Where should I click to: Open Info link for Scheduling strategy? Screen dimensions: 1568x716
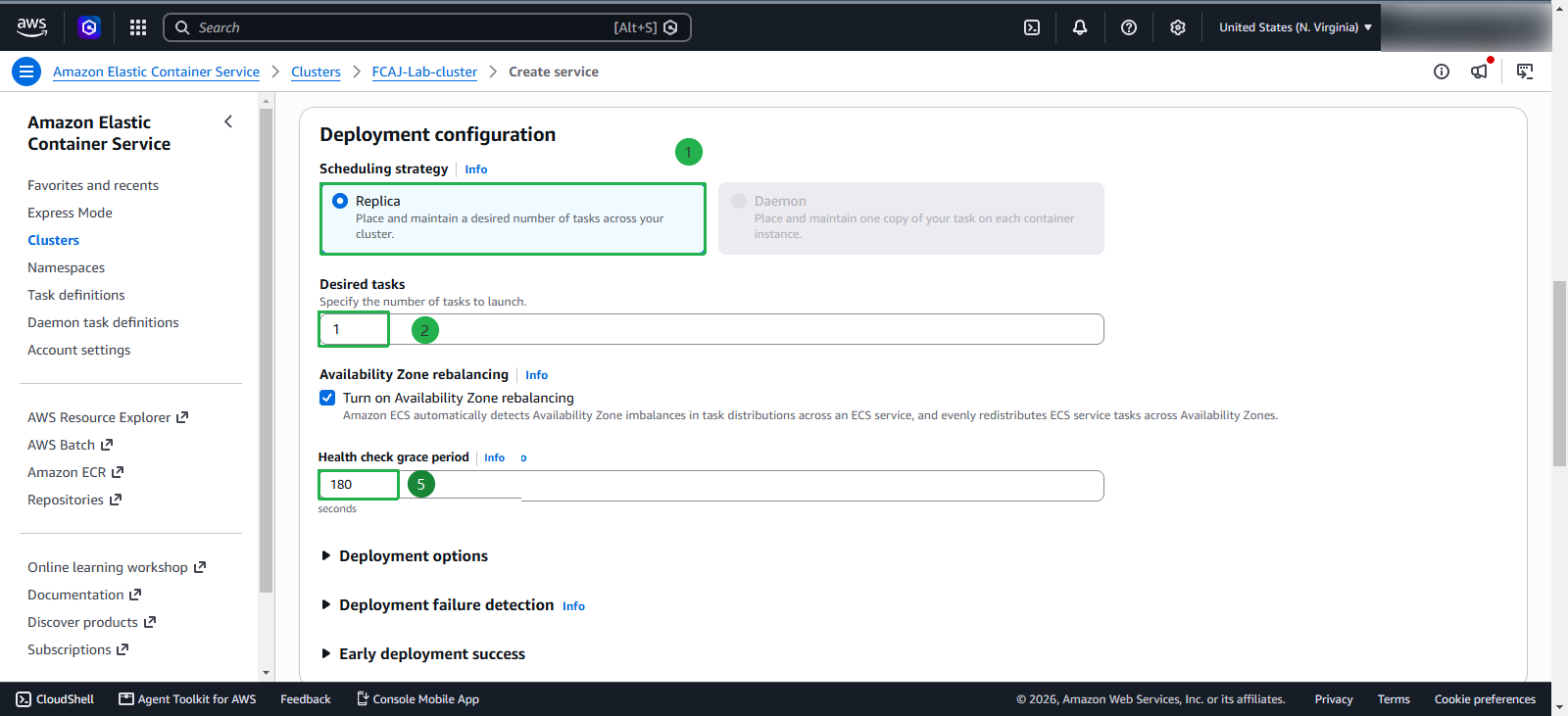coord(476,169)
